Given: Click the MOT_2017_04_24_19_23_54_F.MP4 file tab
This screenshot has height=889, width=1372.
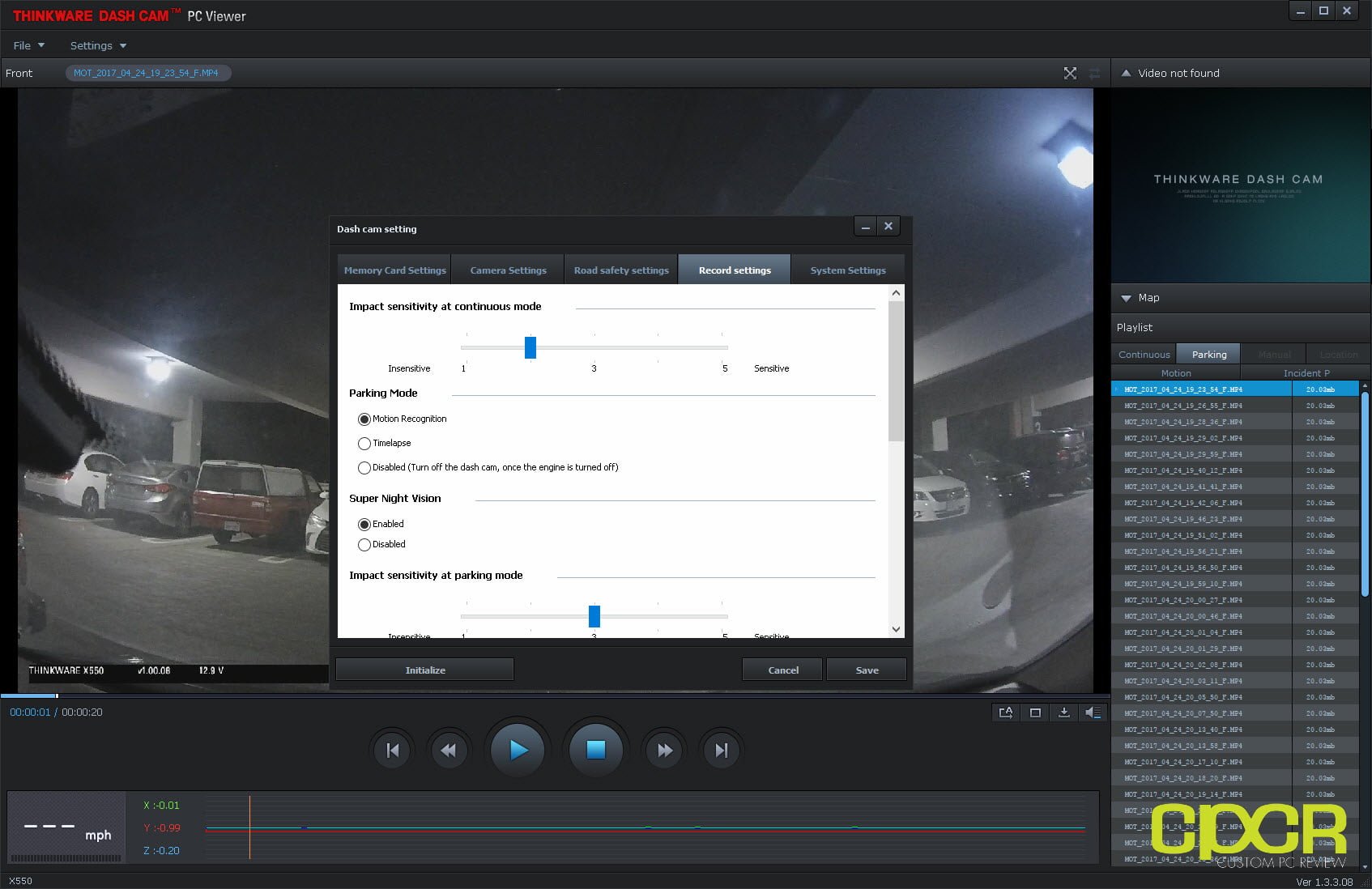Looking at the screenshot, I should tap(147, 73).
